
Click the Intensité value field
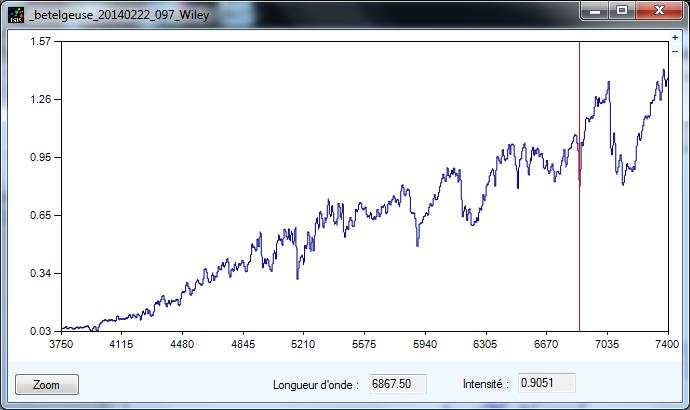tap(547, 384)
